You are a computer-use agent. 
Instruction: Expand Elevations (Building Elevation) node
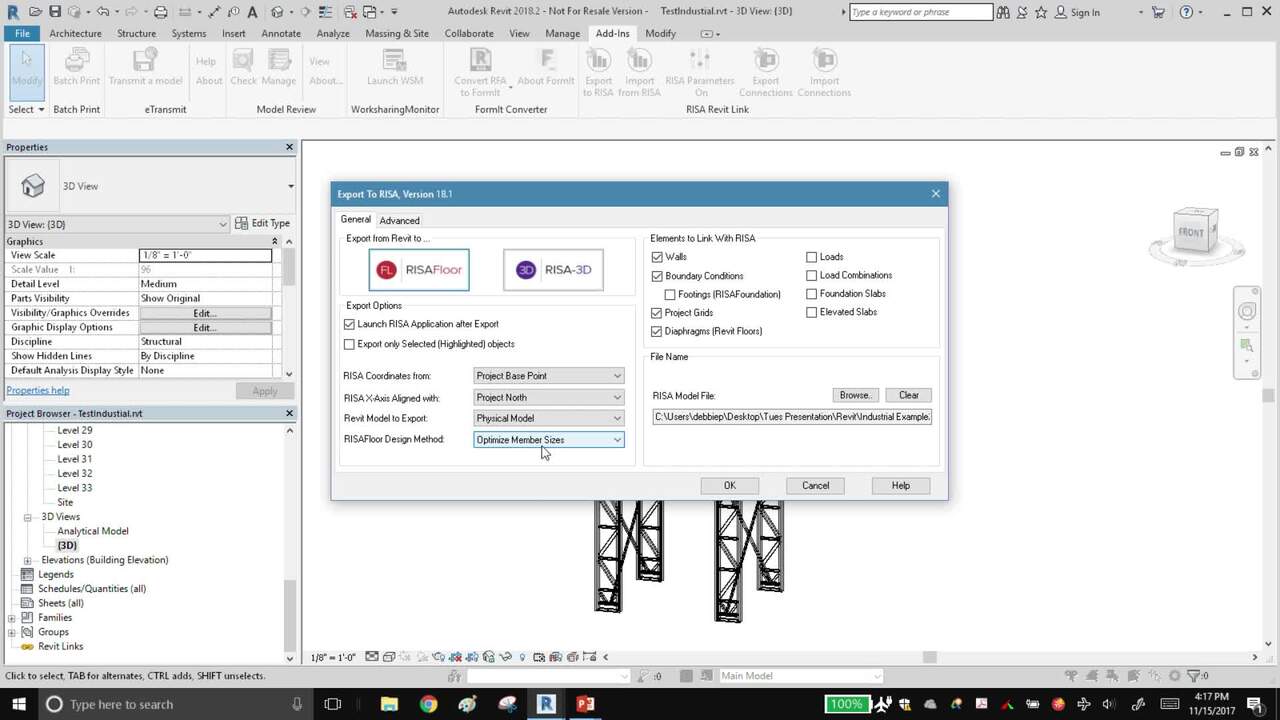click(x=28, y=560)
